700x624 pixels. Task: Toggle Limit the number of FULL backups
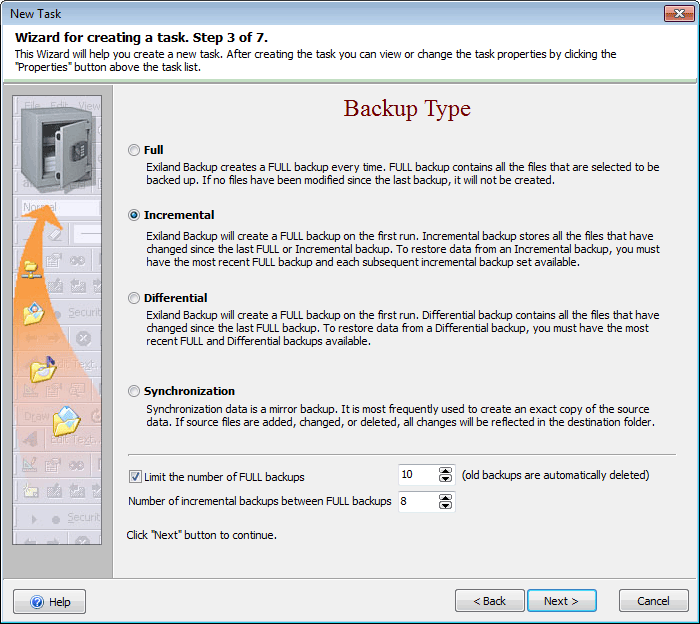pos(135,477)
